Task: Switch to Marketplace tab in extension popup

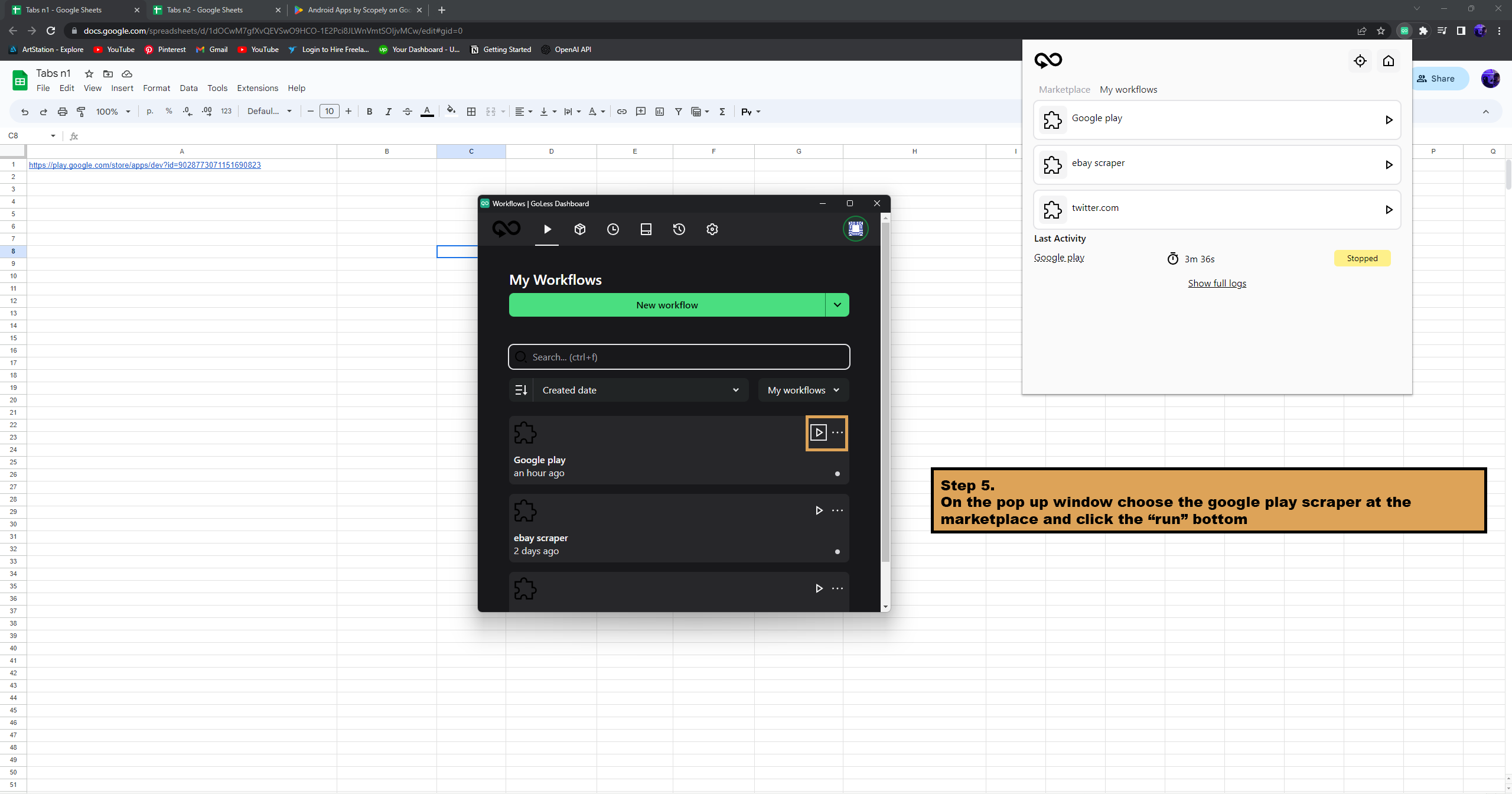Action: point(1064,90)
